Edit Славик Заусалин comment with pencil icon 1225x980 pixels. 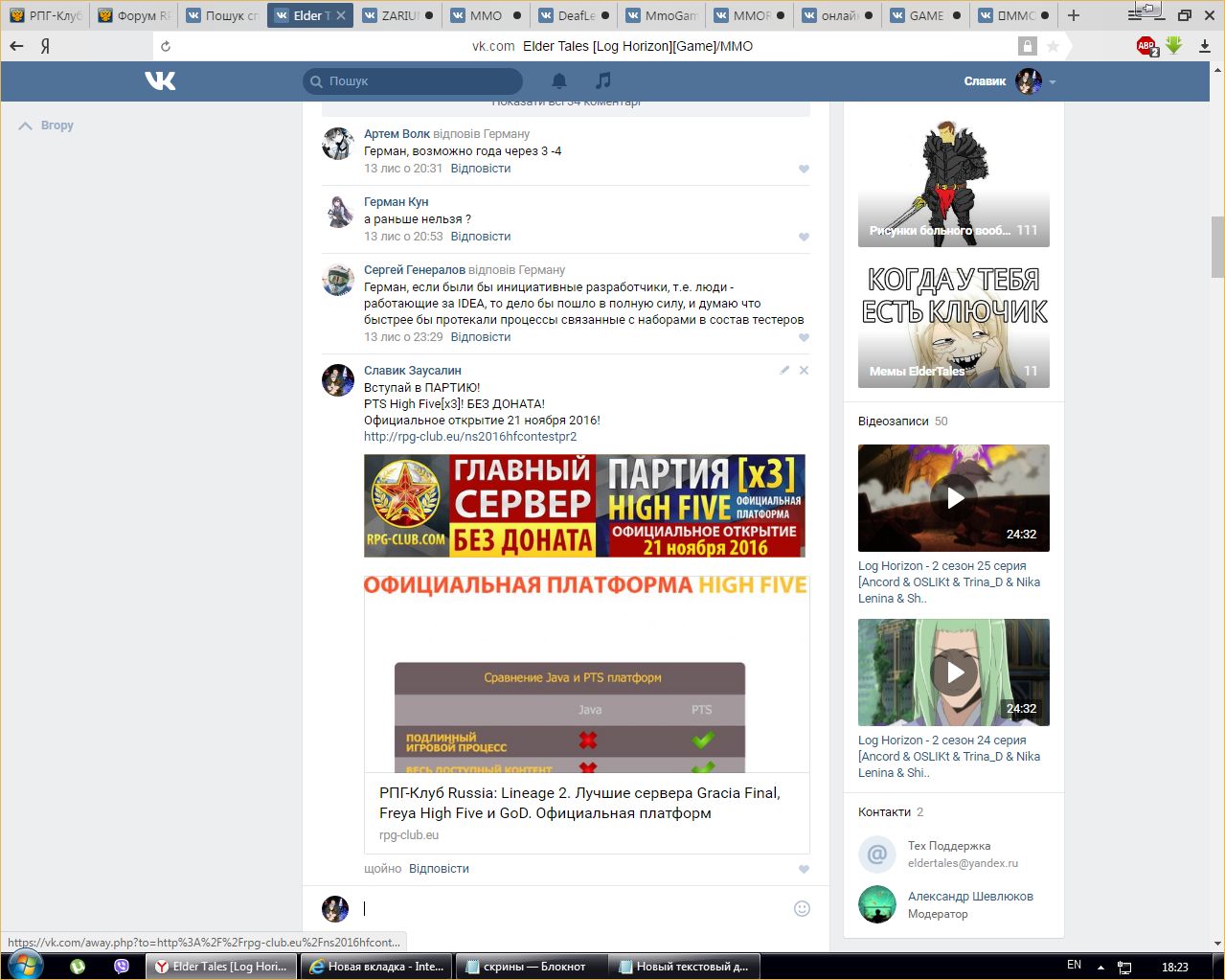pyautogui.click(x=784, y=370)
